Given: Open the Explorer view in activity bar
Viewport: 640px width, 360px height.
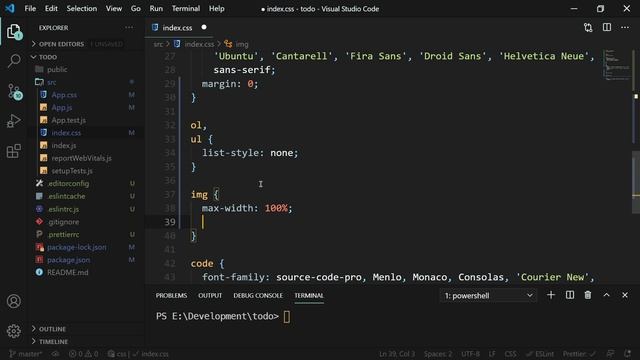Looking at the screenshot, I should tap(13, 32).
